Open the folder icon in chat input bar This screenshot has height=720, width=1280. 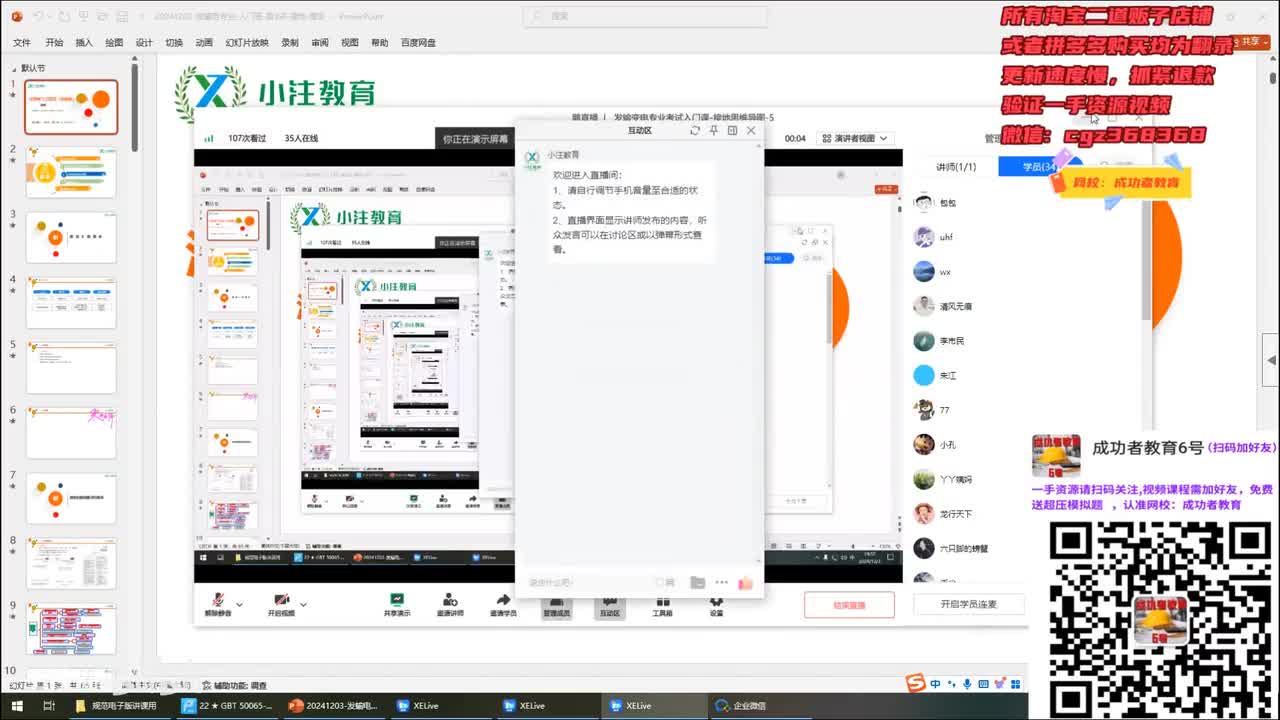[697, 582]
